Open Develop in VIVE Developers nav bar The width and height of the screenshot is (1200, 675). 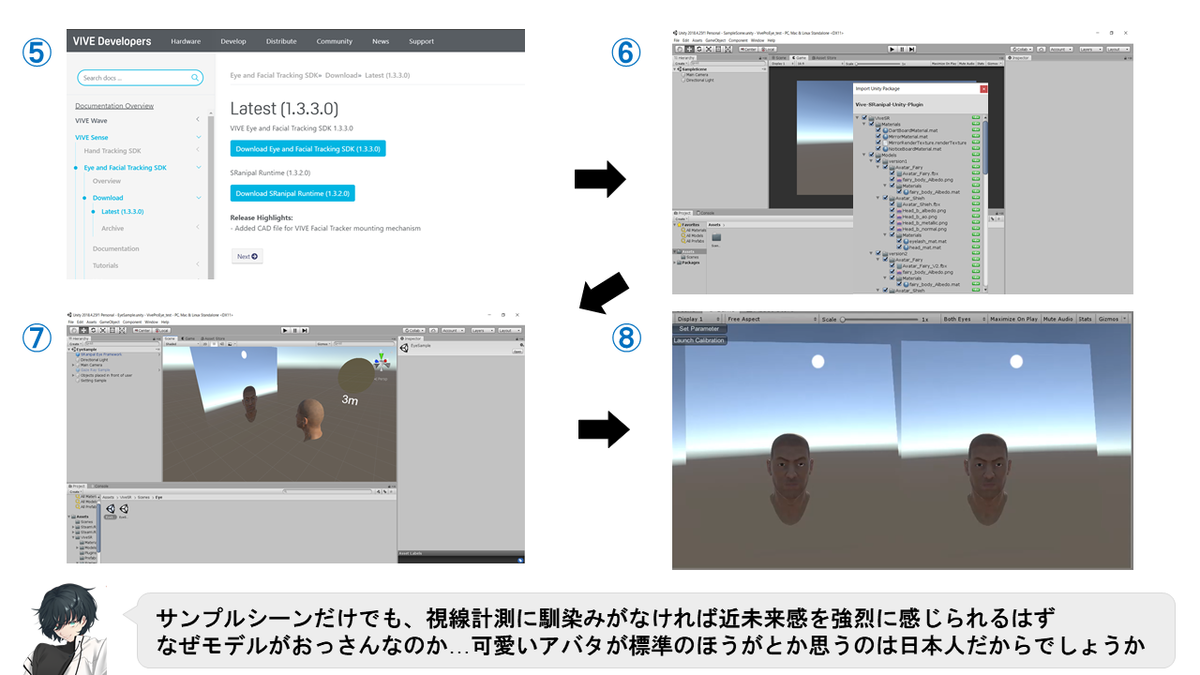tap(233, 41)
